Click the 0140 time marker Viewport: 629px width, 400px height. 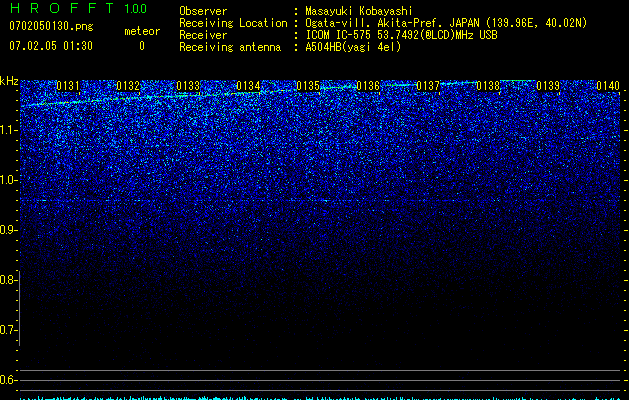[608, 86]
